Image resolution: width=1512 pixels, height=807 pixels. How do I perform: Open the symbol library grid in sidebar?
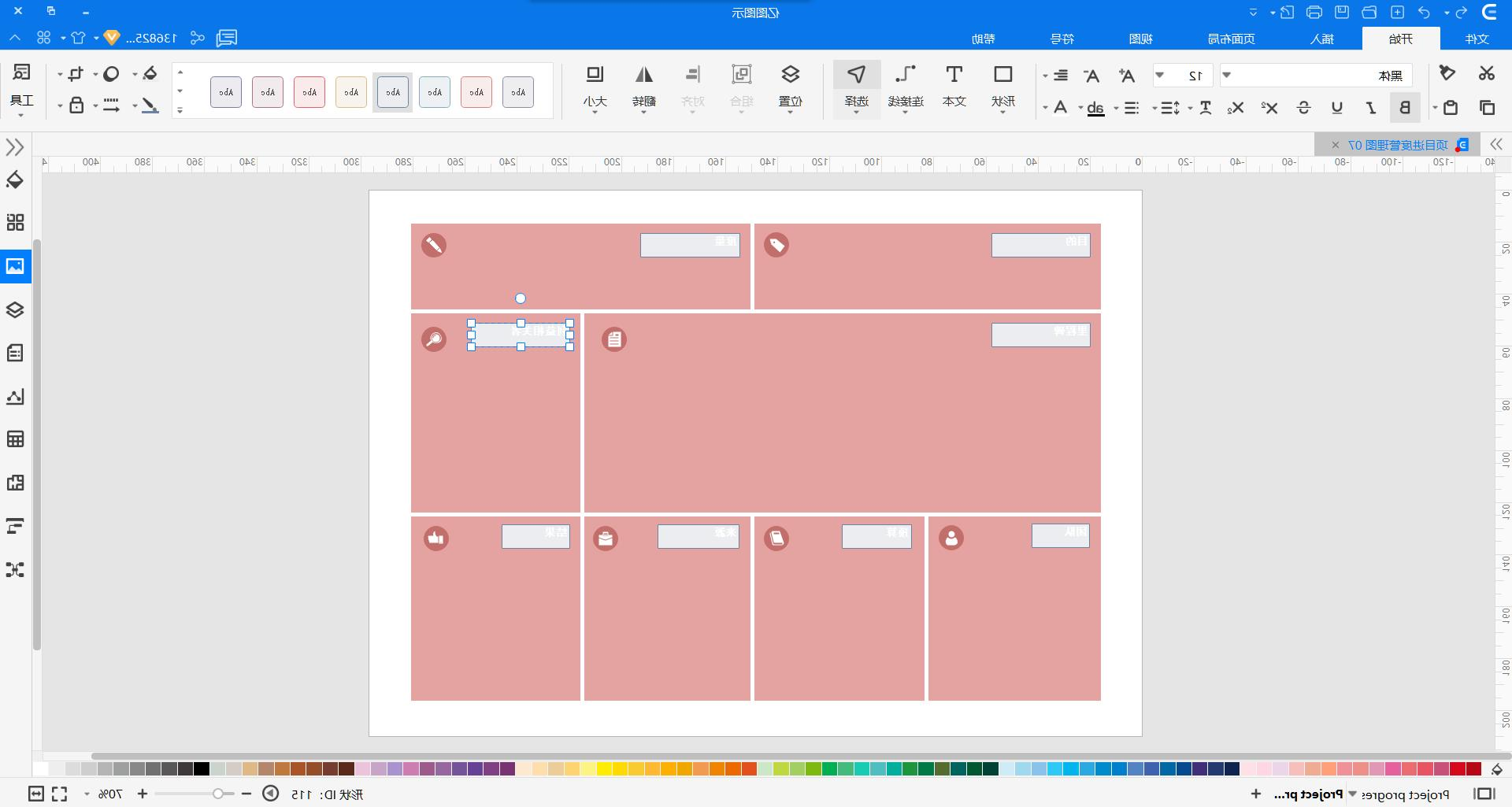15,222
